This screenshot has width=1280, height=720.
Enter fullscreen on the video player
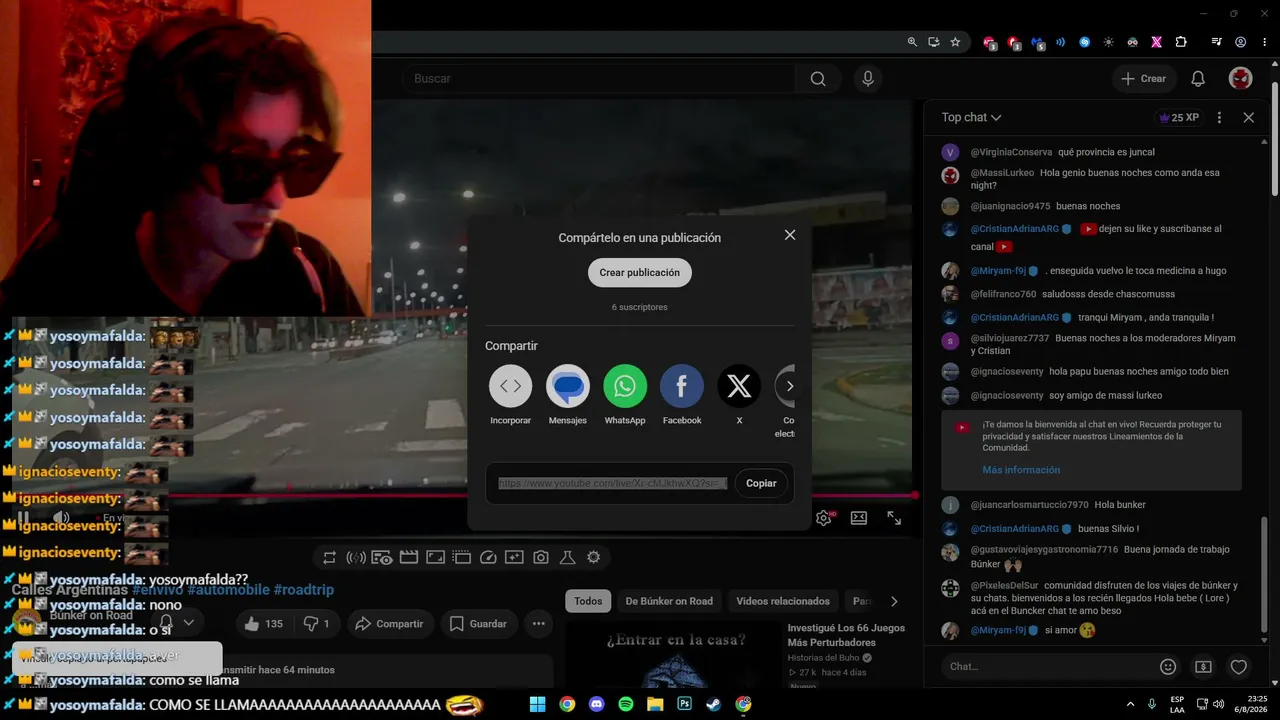click(894, 518)
